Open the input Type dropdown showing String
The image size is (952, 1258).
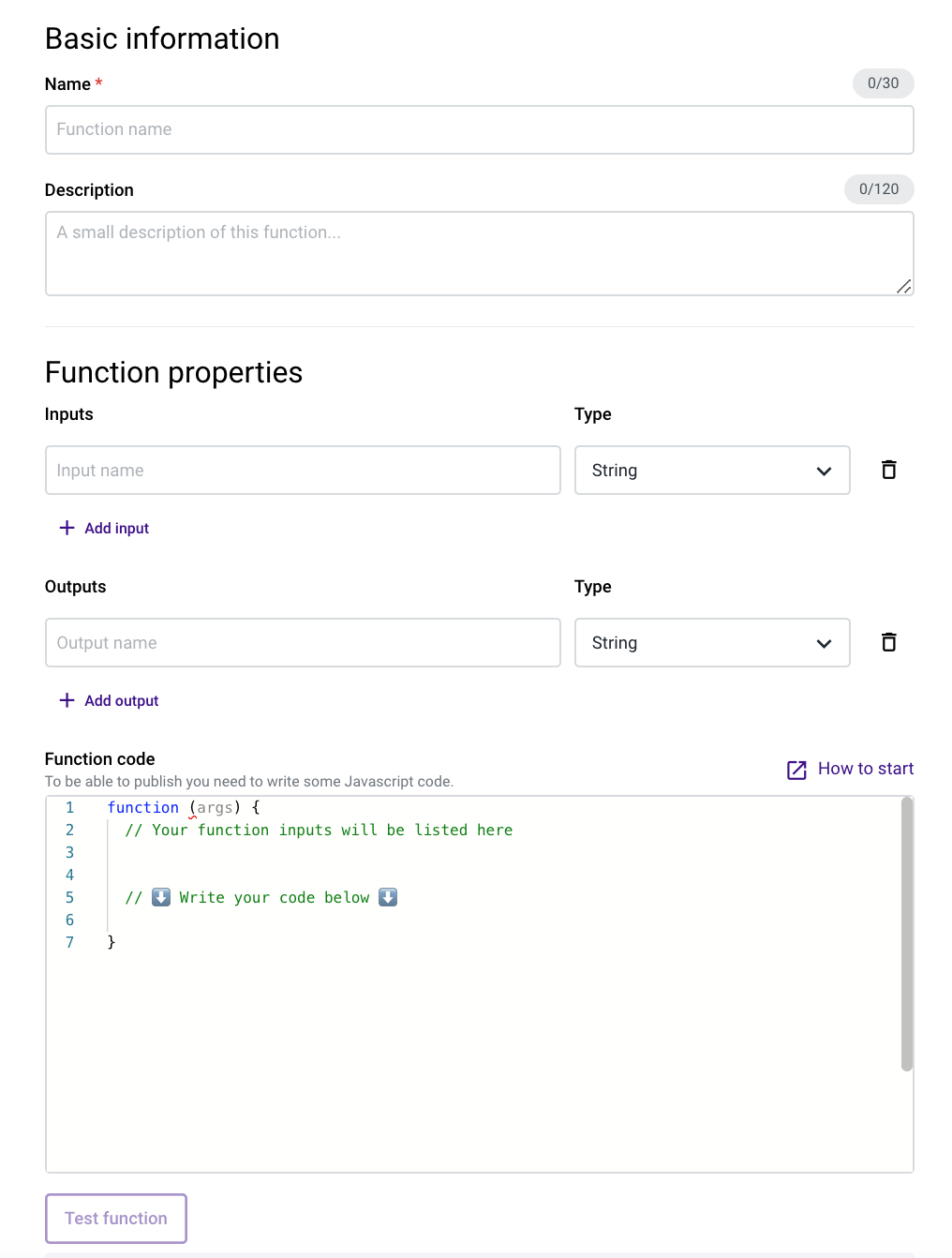(712, 470)
